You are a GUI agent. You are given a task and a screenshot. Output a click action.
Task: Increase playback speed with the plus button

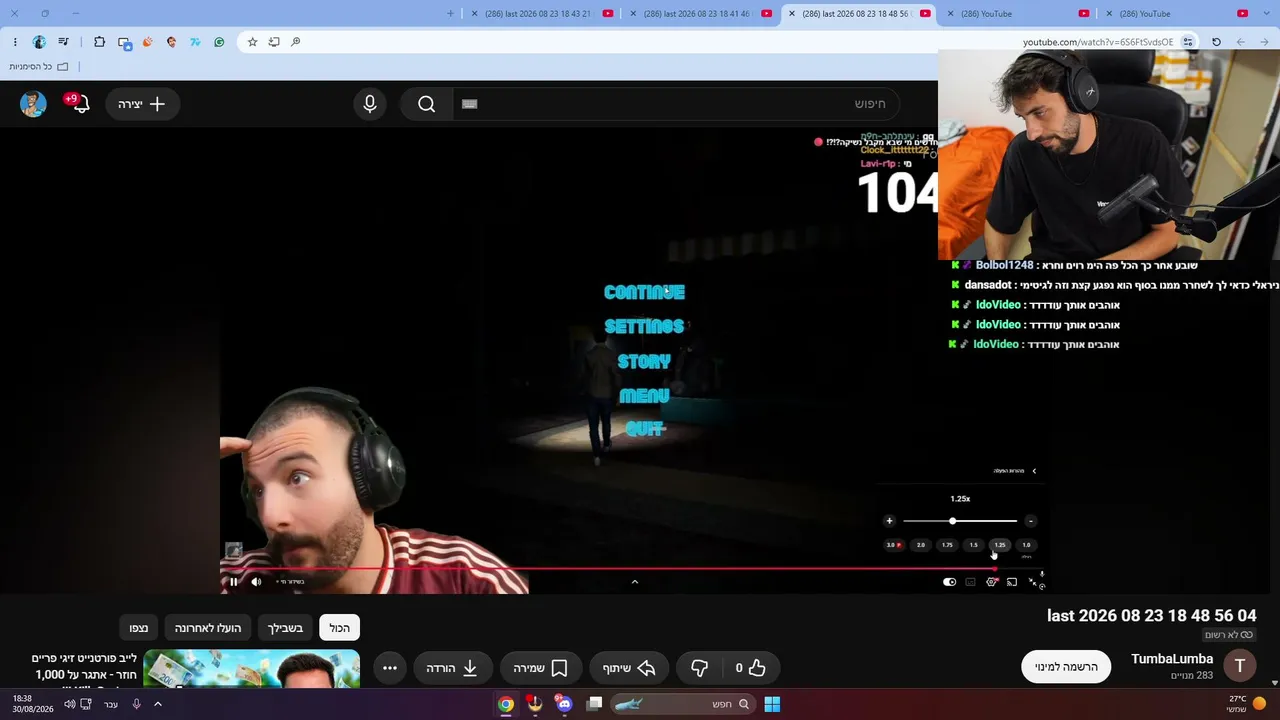coord(889,521)
